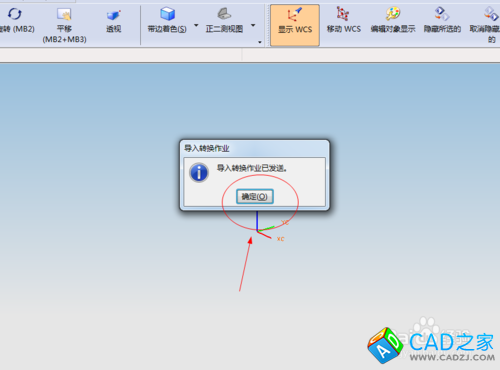This screenshot has width=500, height=370.
Task: Select the Rotate (MB2) tool
Action: [x=15, y=21]
